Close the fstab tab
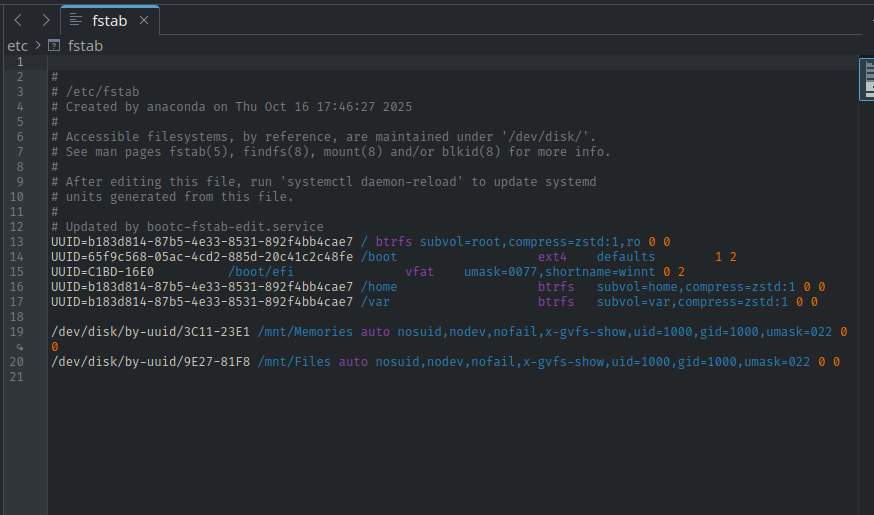The width and height of the screenshot is (874, 515). tap(144, 21)
